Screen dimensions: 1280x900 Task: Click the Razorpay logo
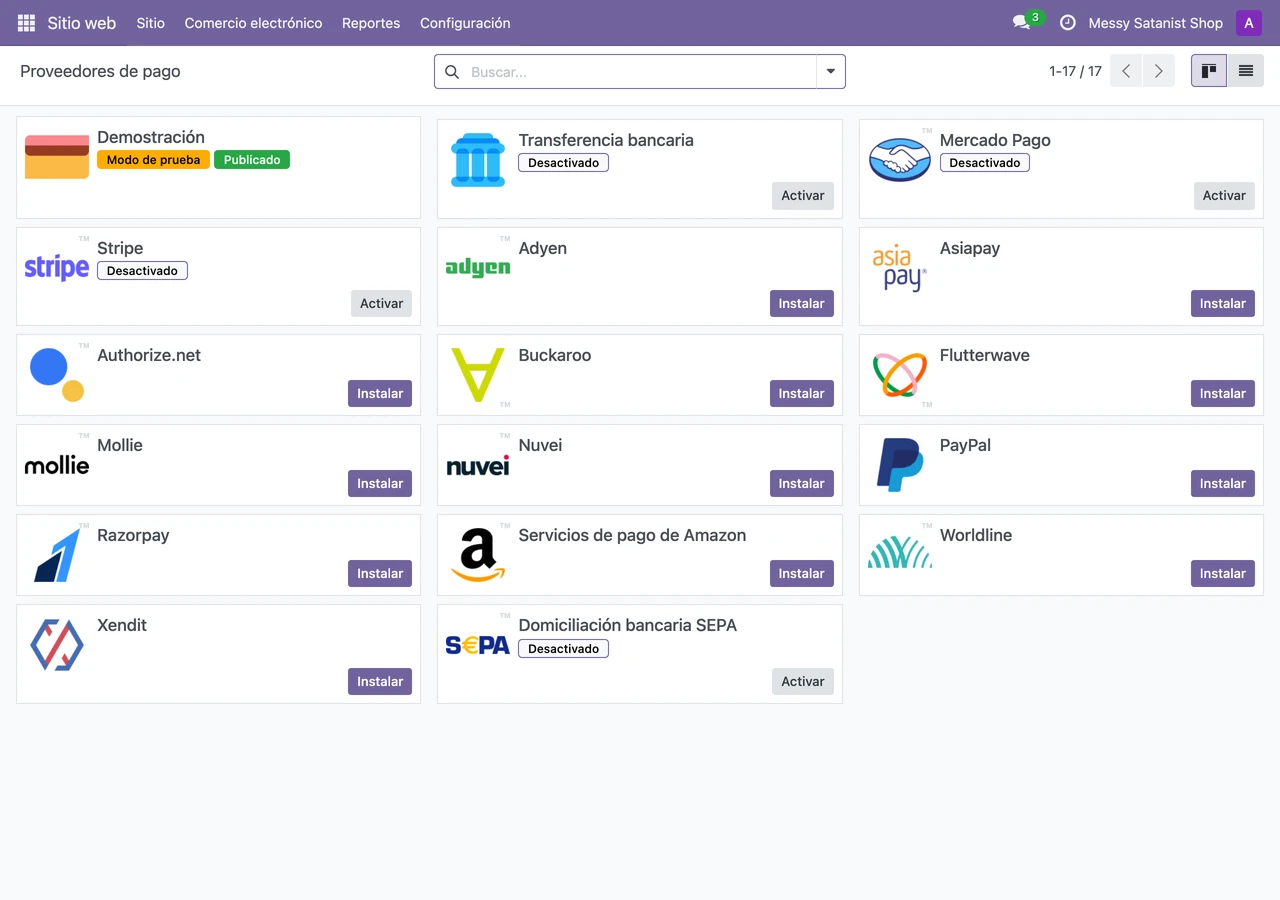(57, 555)
